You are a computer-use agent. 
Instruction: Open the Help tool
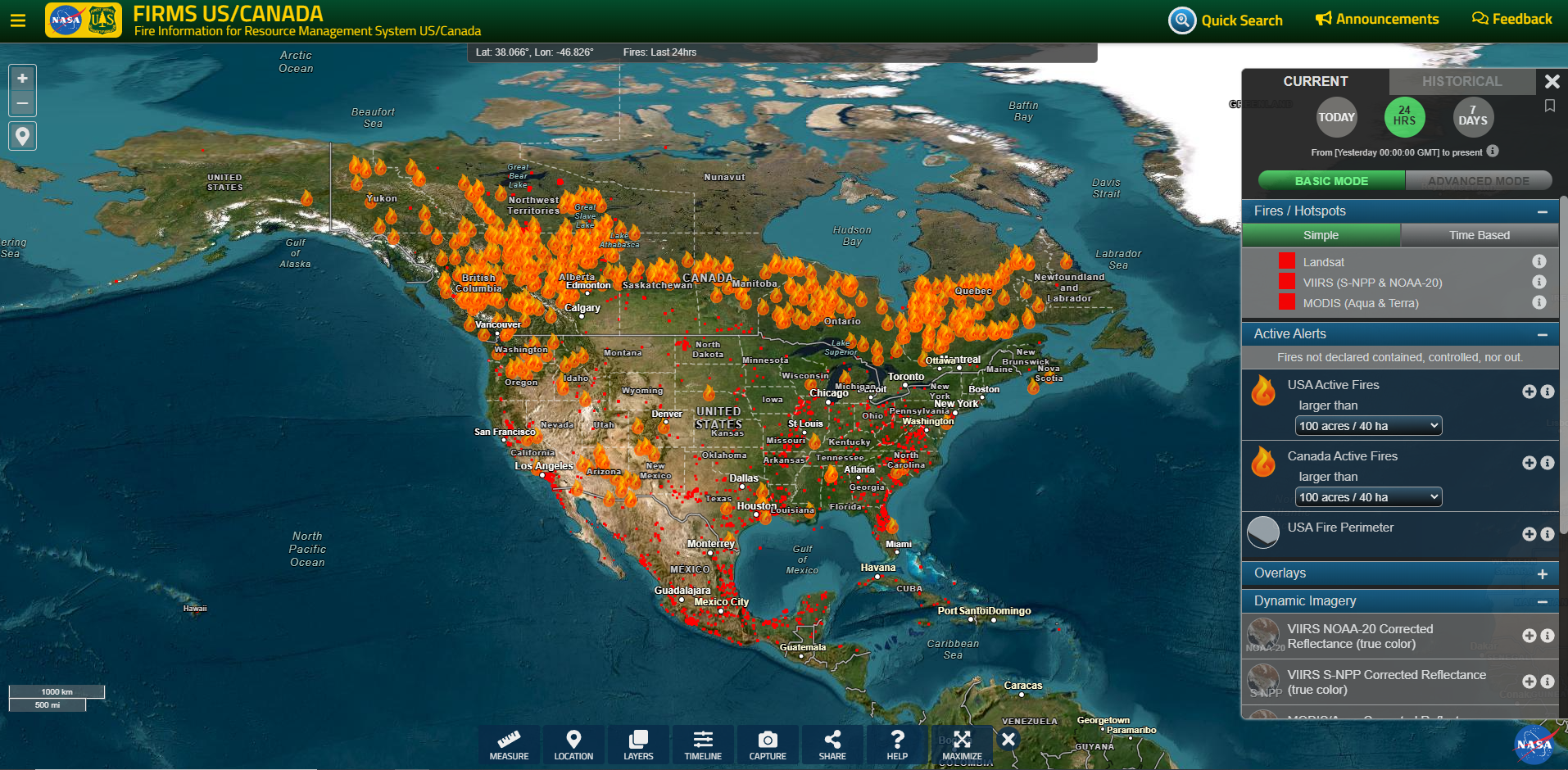[x=897, y=745]
